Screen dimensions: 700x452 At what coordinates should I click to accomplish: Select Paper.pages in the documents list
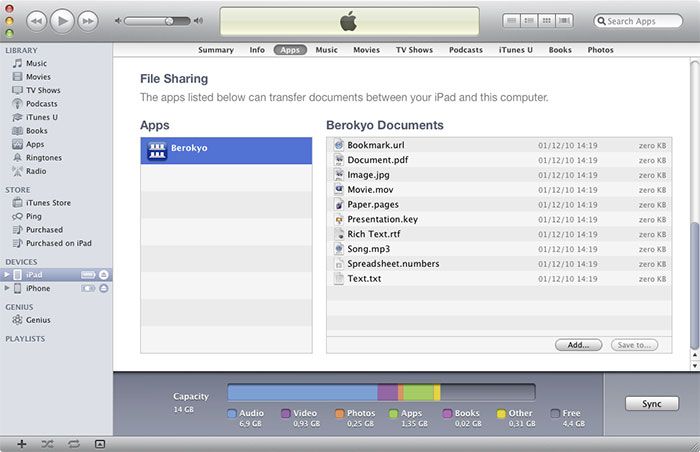click(x=499, y=205)
